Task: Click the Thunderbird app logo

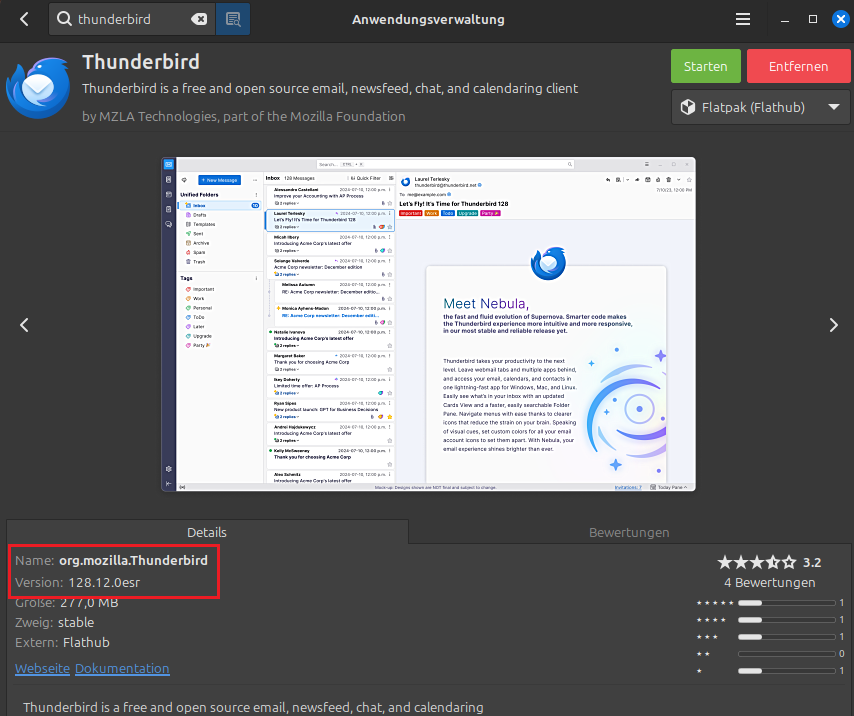Action: (x=38, y=88)
